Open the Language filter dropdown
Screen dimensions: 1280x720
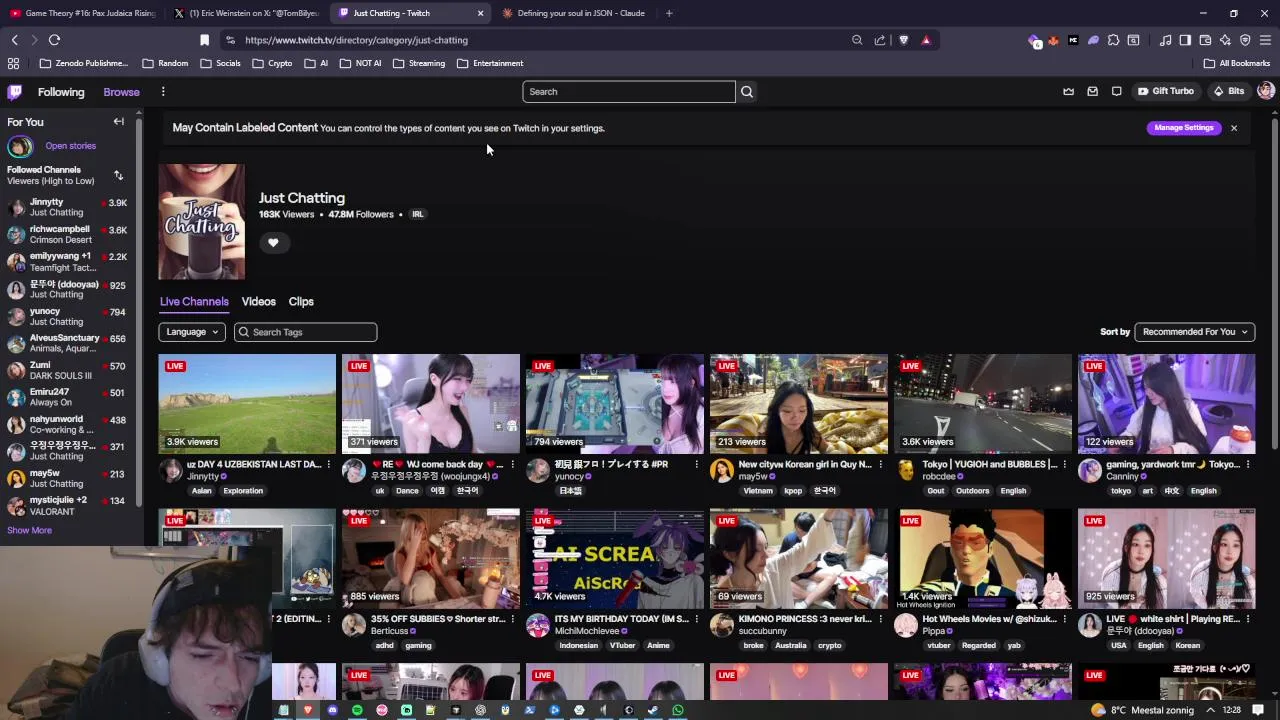[192, 332]
